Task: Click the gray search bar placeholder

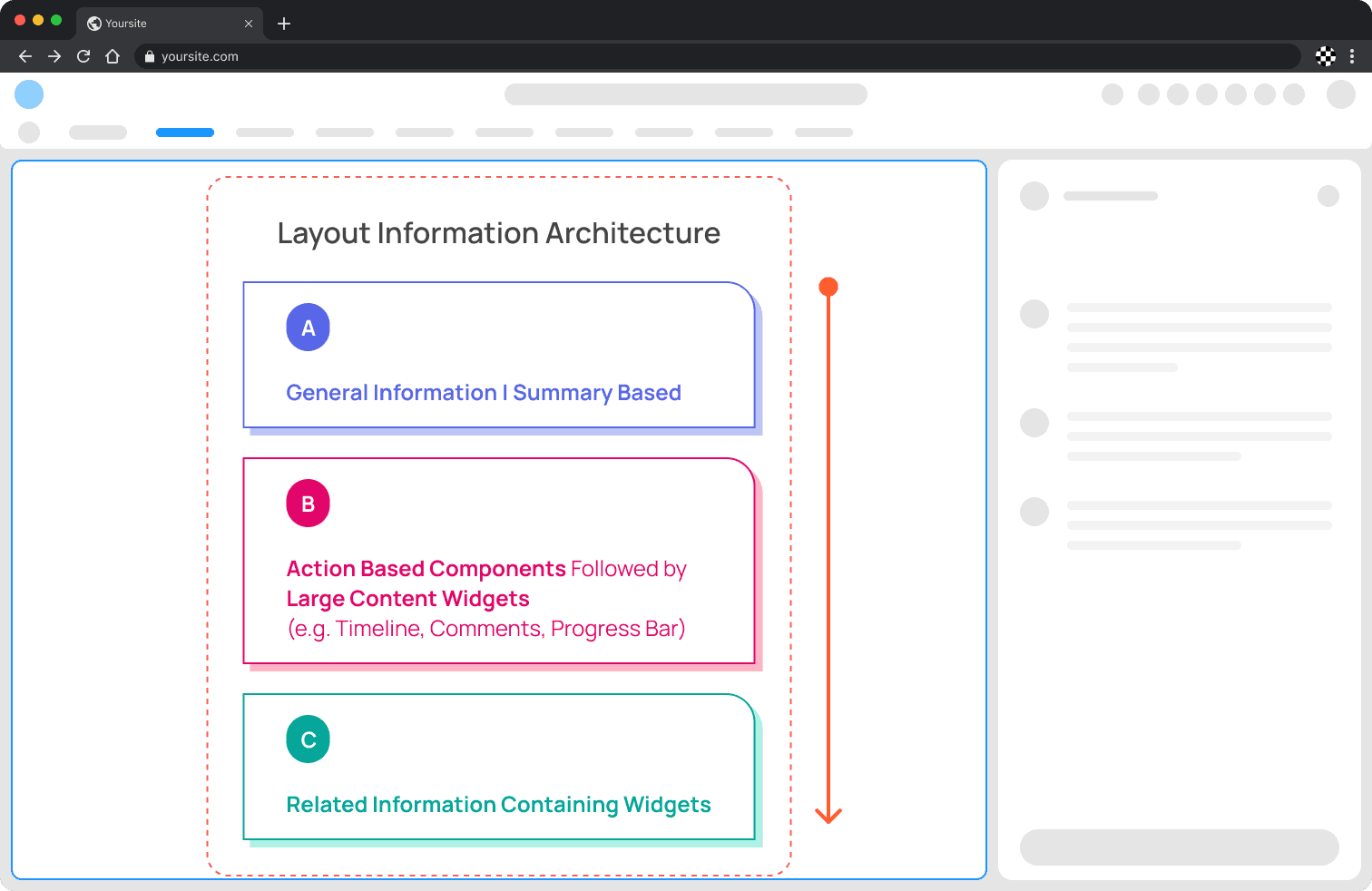Action: [686, 94]
